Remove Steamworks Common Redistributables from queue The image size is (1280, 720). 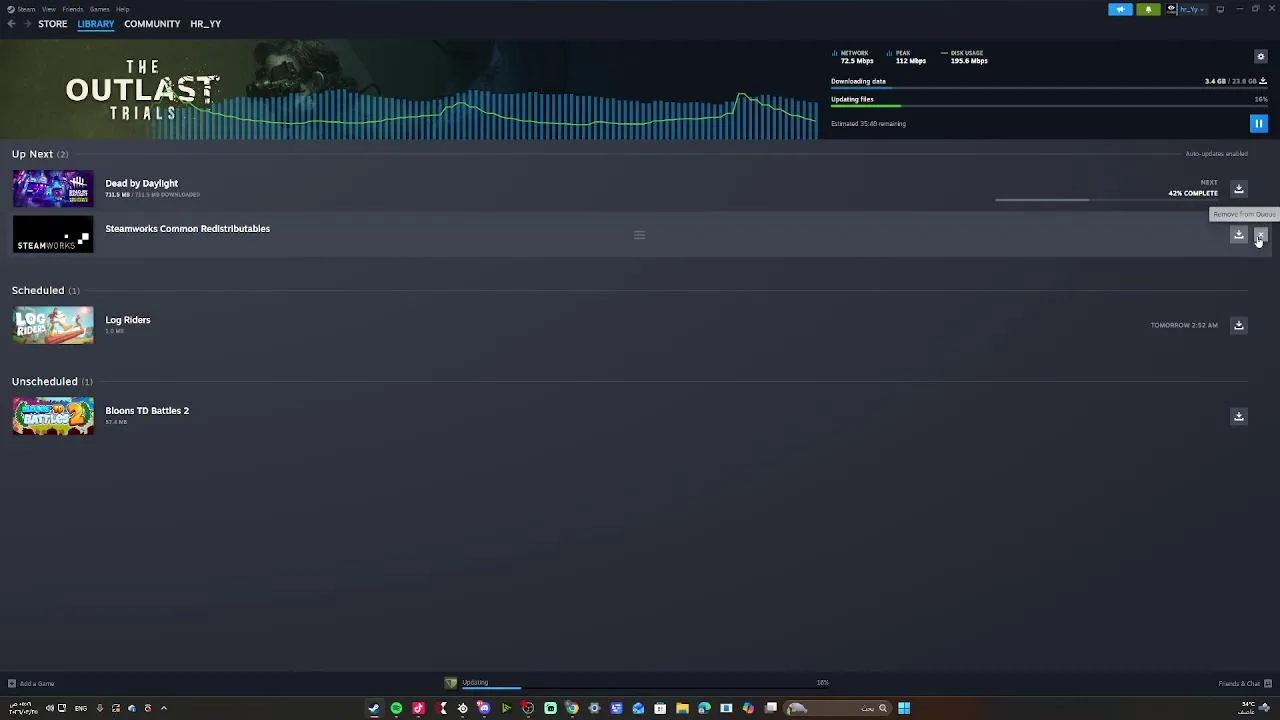coord(1261,235)
